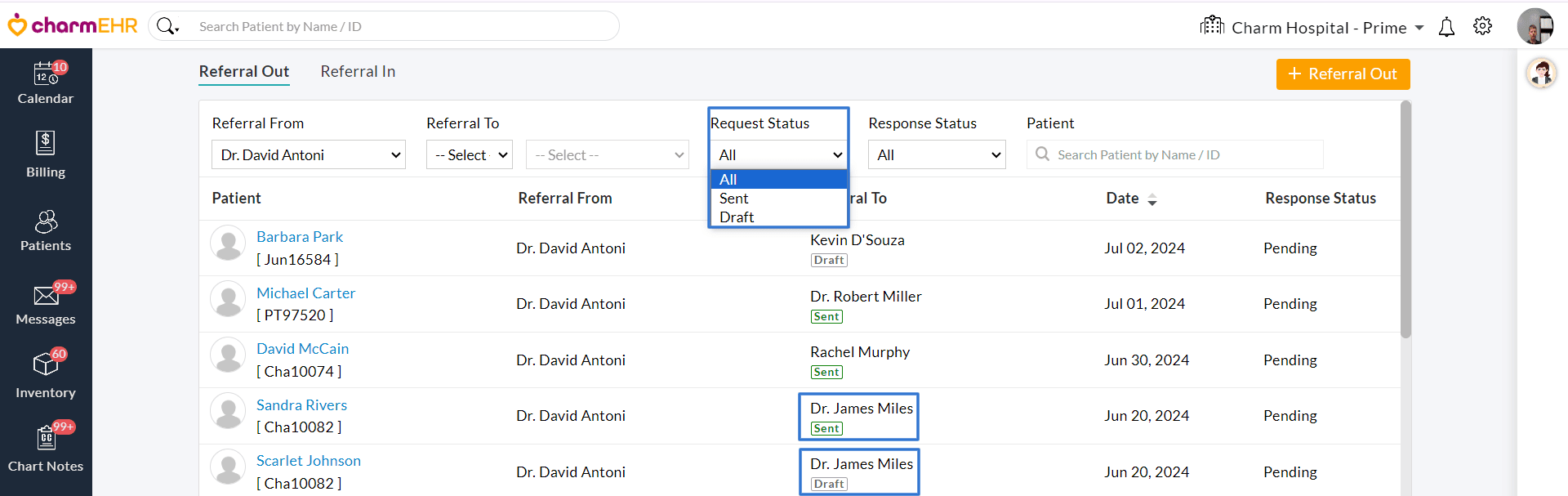Viewport: 1568px width, 496px height.
Task: Click the referral list vertical scrollbar
Action: pos(1405,219)
